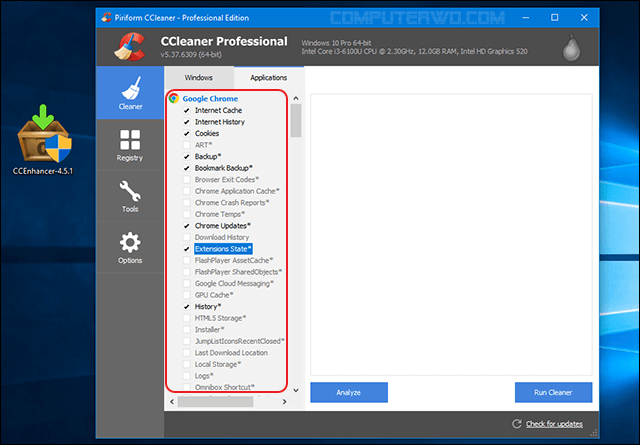
Task: Enable FlashPlayer SharedObjects* checkbox
Action: pos(187,272)
